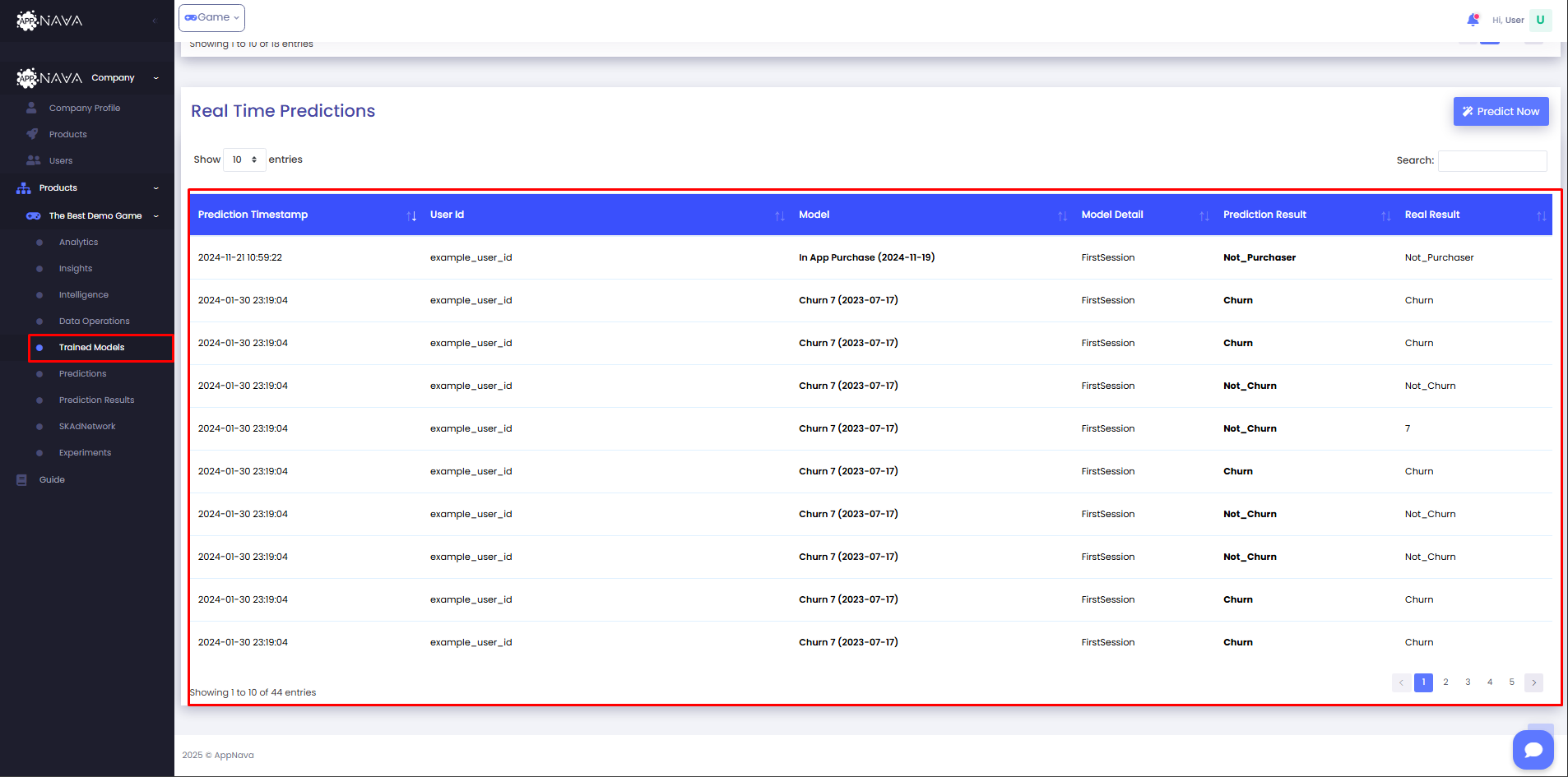Sort by Model column arrows
Viewport: 1568px width, 777px height.
click(x=1062, y=215)
